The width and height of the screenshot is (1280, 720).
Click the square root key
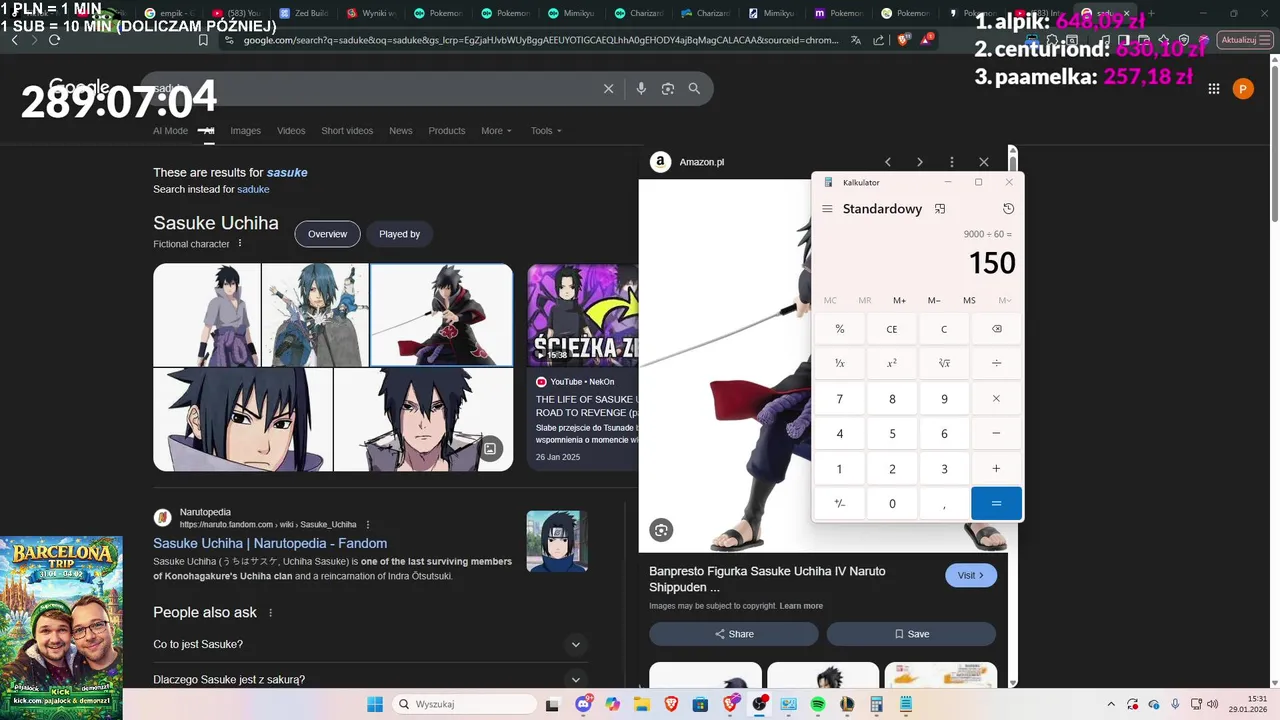944,363
